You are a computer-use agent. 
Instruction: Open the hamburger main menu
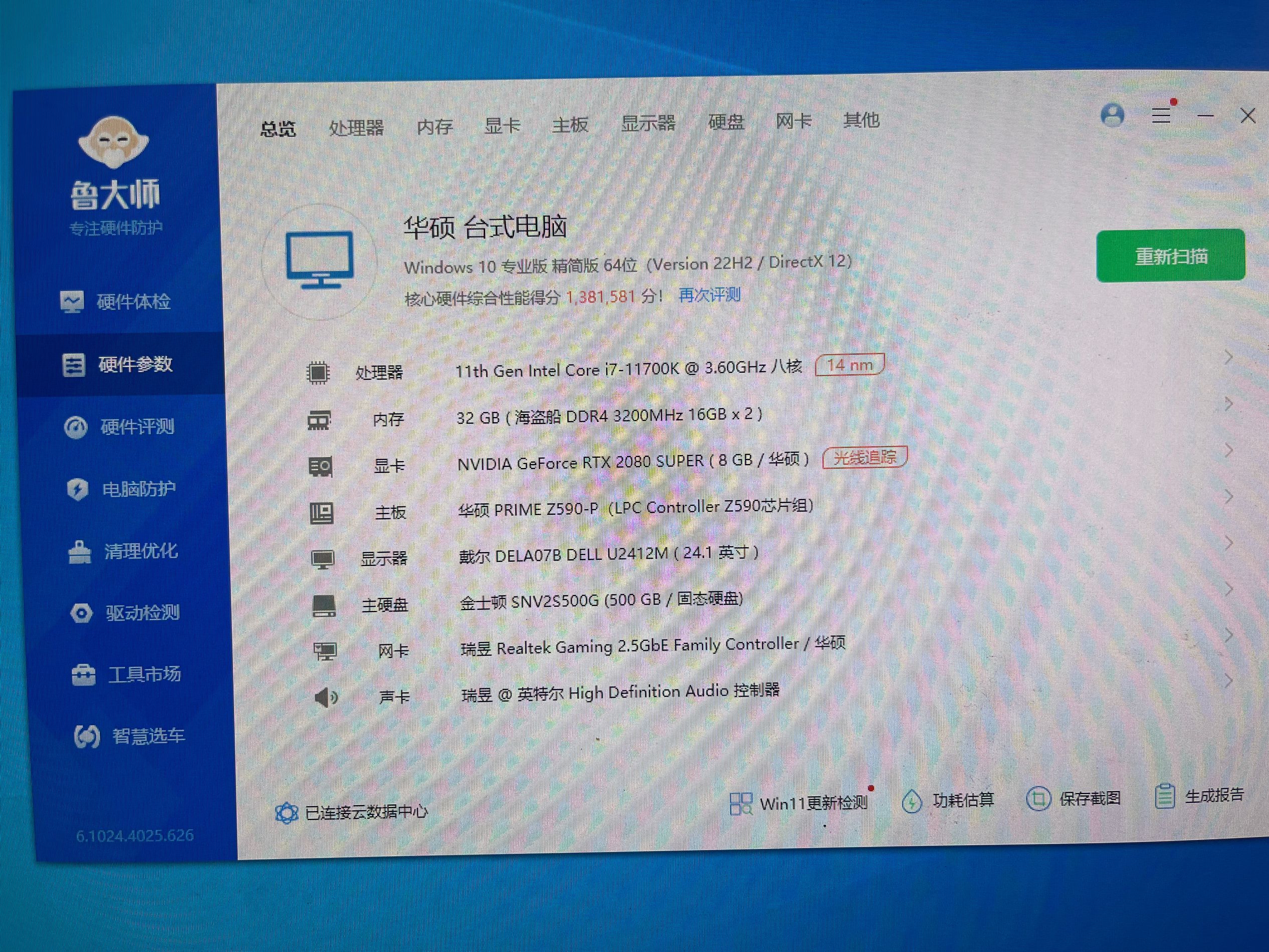tap(1161, 115)
